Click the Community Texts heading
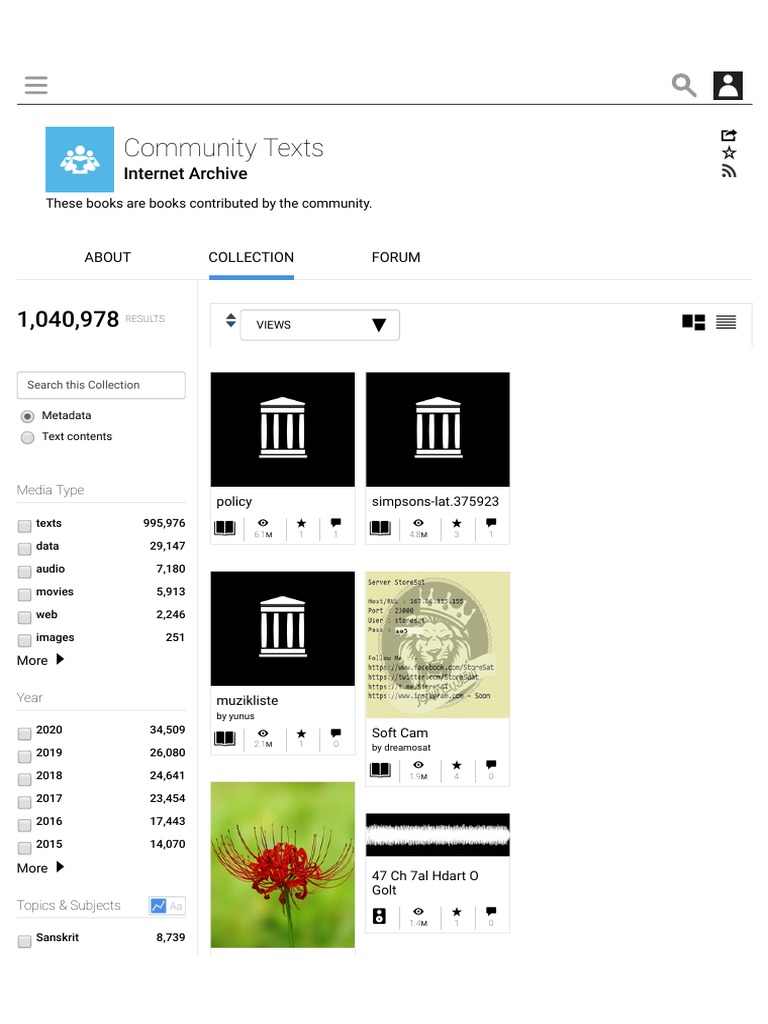Screen dimensions: 768x1024 point(223,148)
